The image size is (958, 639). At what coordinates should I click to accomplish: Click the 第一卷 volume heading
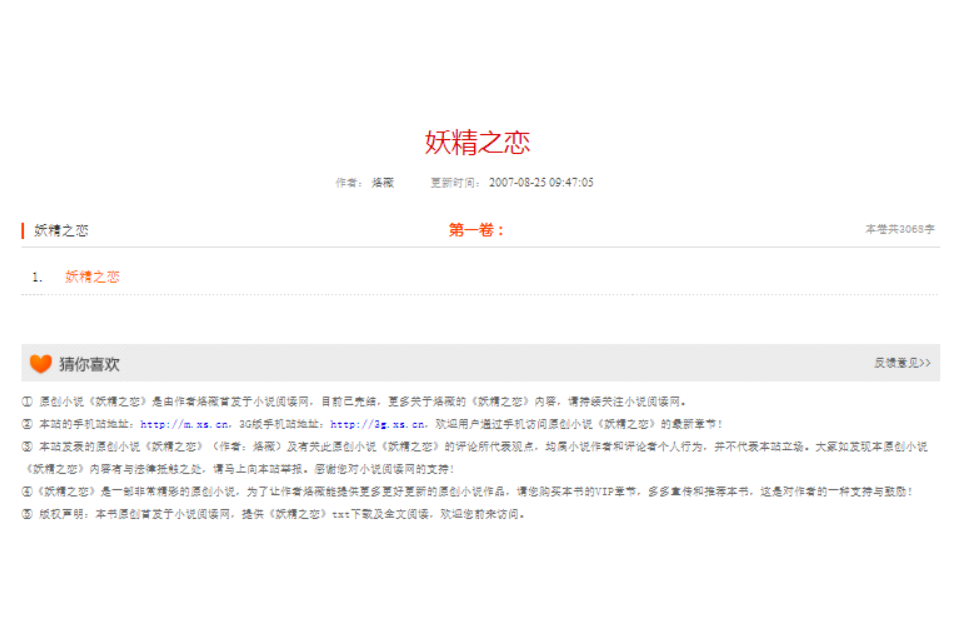(476, 230)
